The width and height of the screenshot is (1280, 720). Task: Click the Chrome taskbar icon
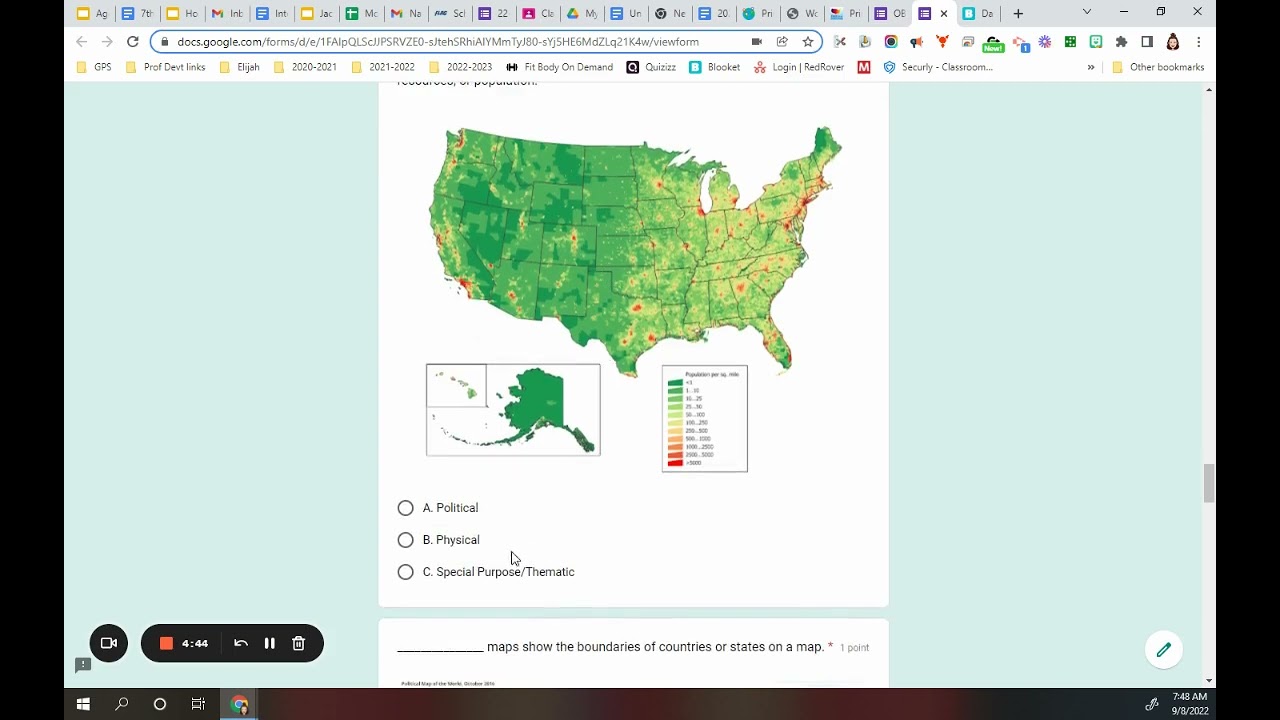[x=239, y=704]
